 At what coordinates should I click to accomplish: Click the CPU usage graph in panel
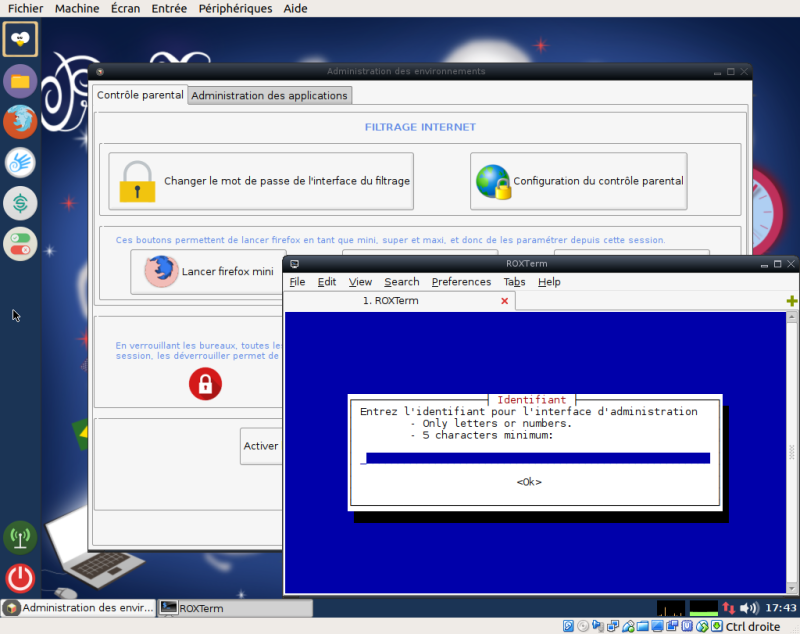(x=670, y=608)
